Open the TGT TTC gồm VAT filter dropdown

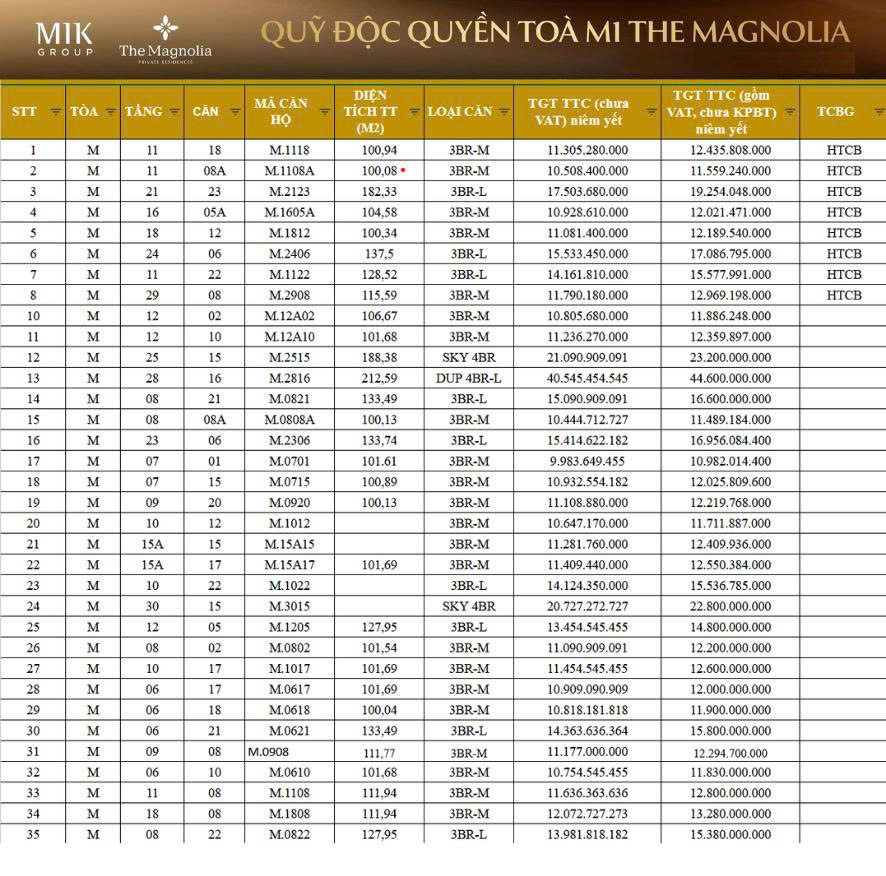(x=791, y=112)
